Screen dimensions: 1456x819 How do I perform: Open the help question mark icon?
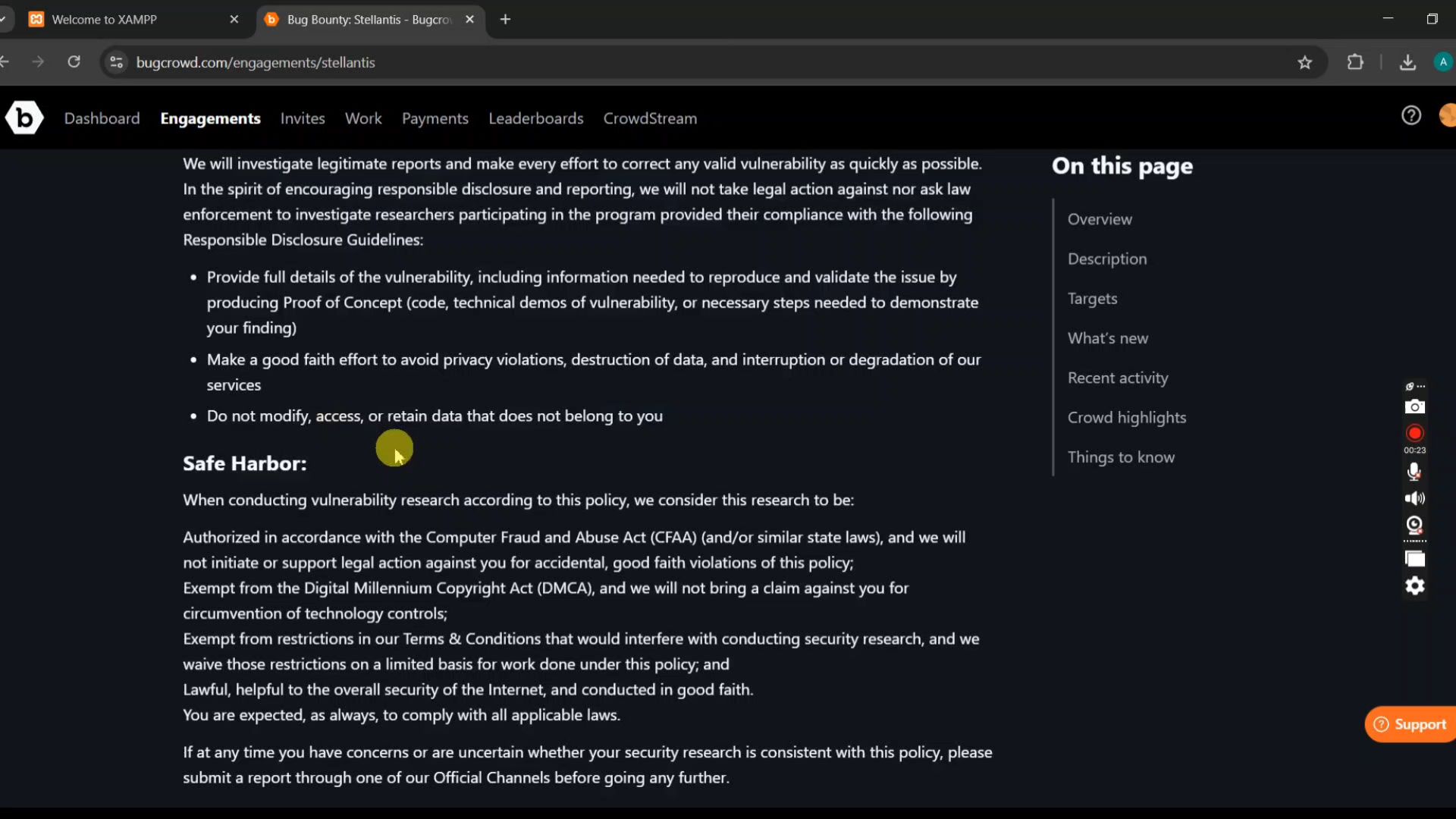click(1411, 115)
